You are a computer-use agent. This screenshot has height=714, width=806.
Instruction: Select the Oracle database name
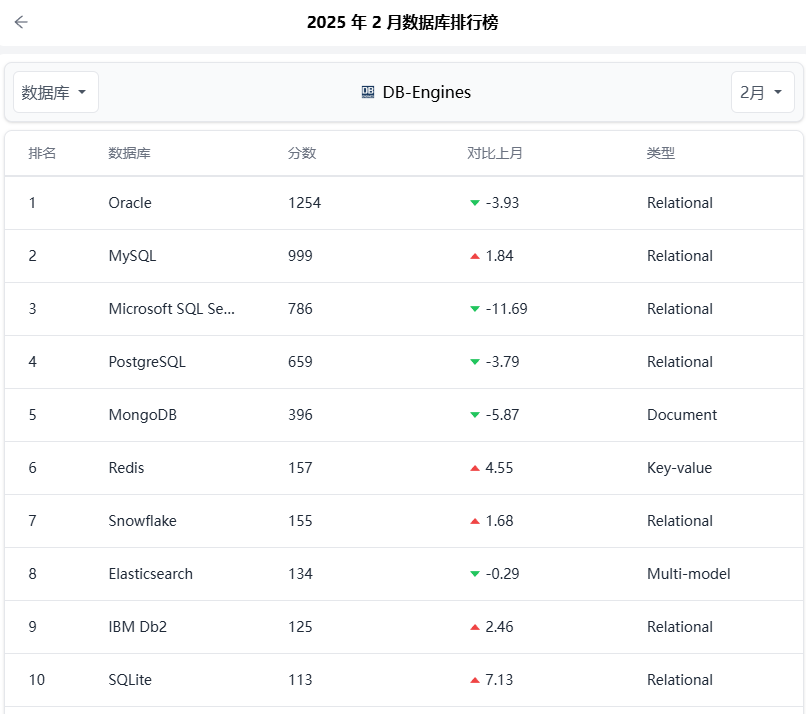(130, 203)
